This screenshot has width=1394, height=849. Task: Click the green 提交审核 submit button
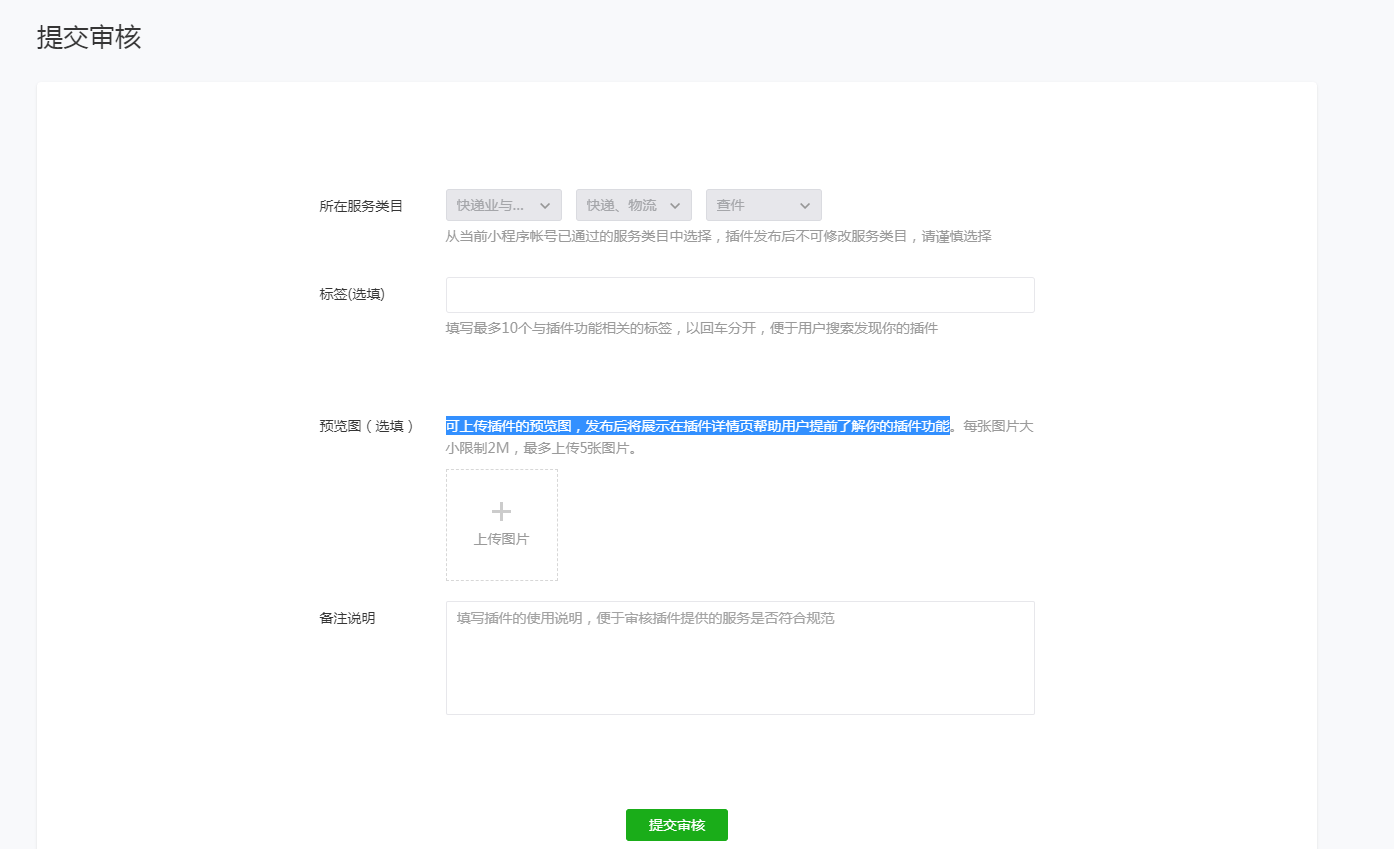(676, 825)
